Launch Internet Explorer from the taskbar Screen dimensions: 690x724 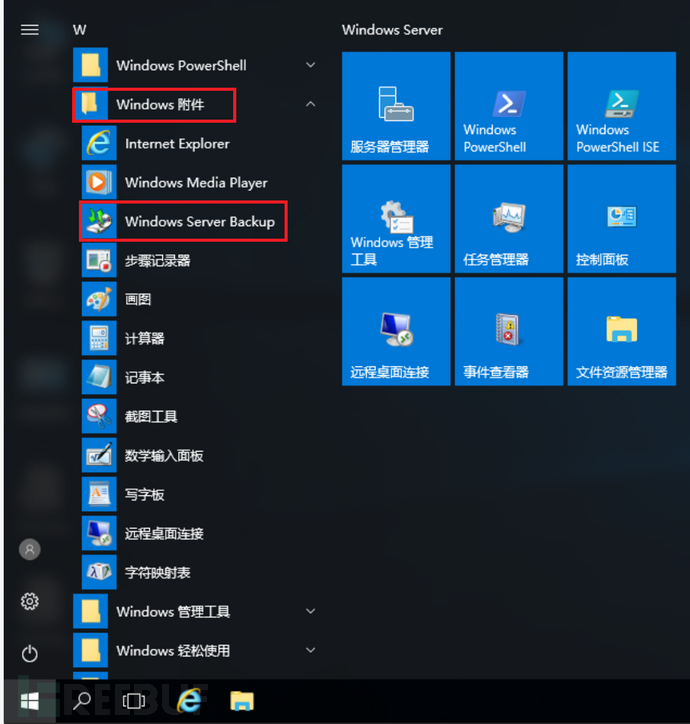[189, 701]
